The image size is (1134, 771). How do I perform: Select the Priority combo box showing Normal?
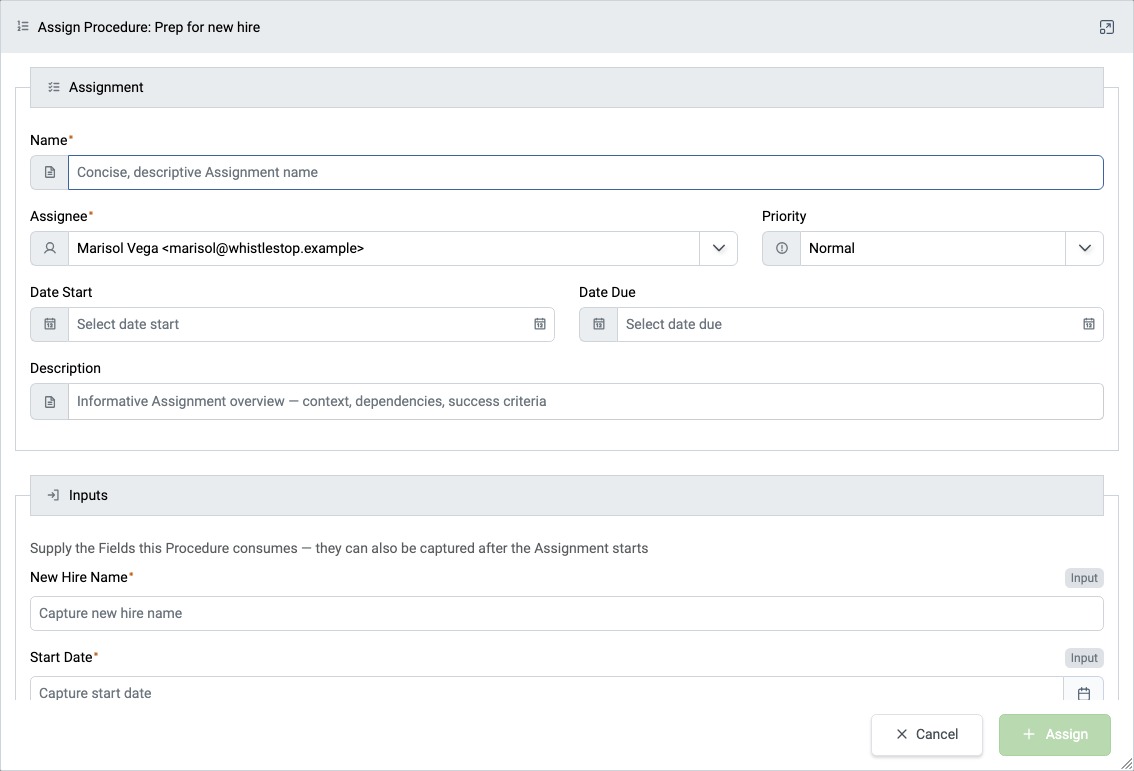point(933,248)
